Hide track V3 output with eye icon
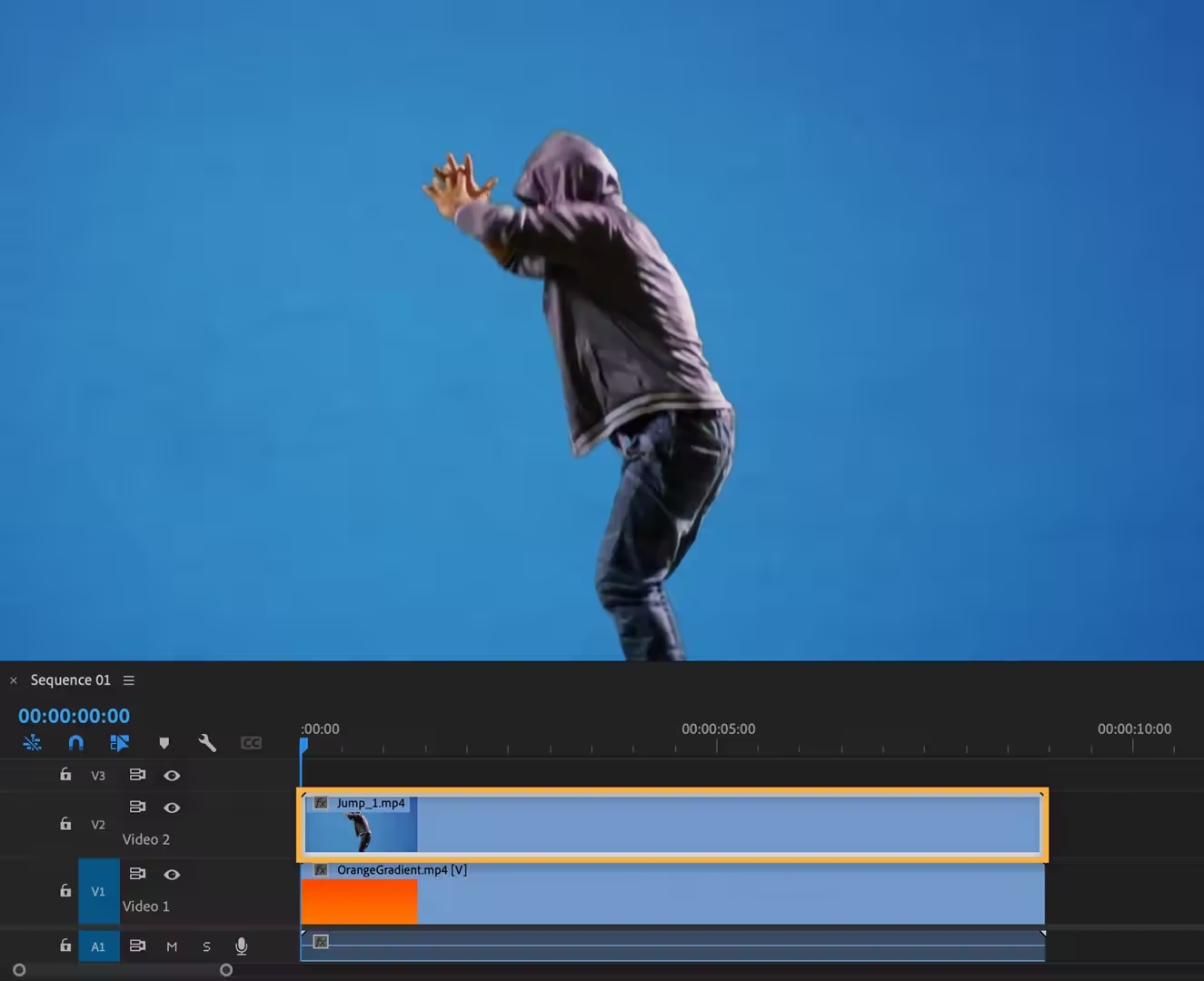The height and width of the screenshot is (981, 1204). pos(172,776)
